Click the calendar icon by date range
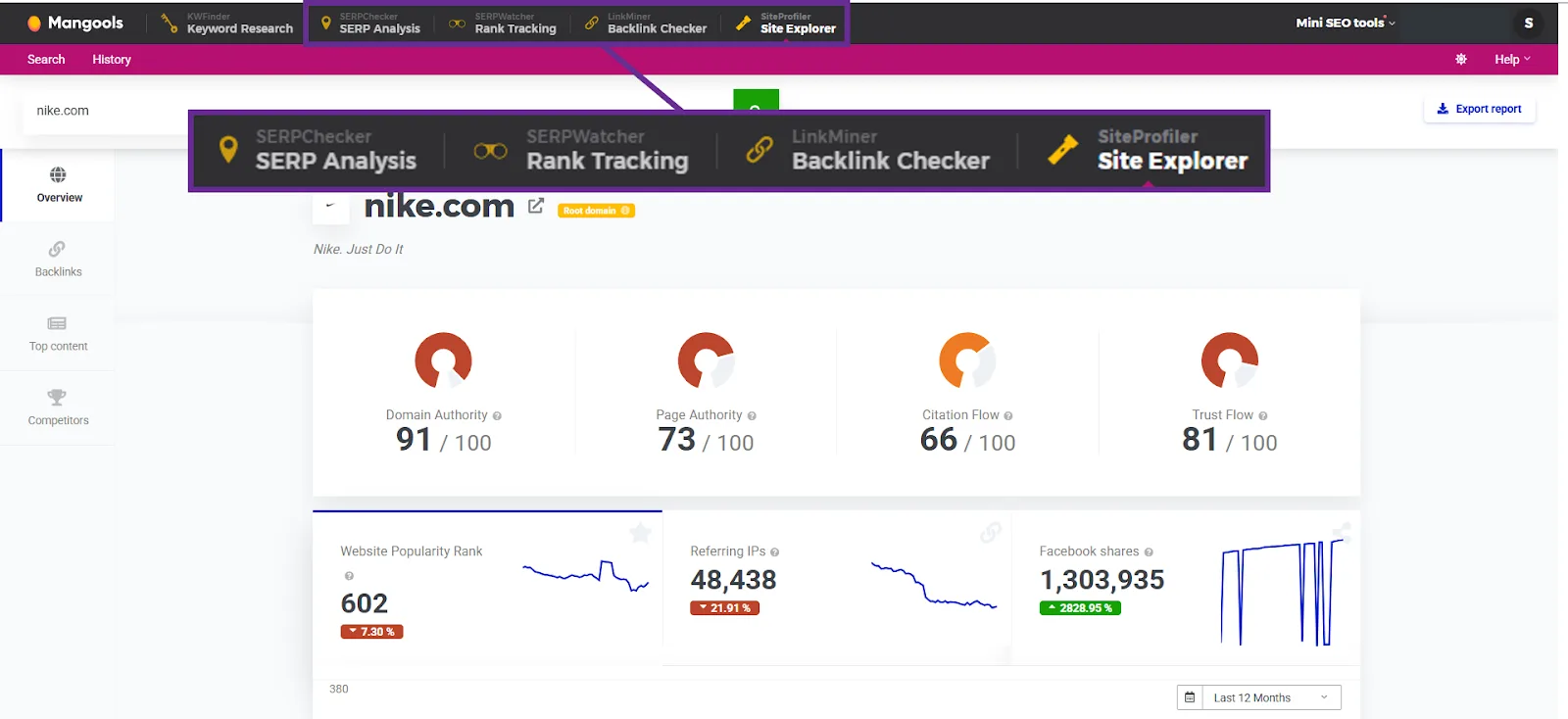Viewport: 1568px width, 719px height. (x=1190, y=697)
